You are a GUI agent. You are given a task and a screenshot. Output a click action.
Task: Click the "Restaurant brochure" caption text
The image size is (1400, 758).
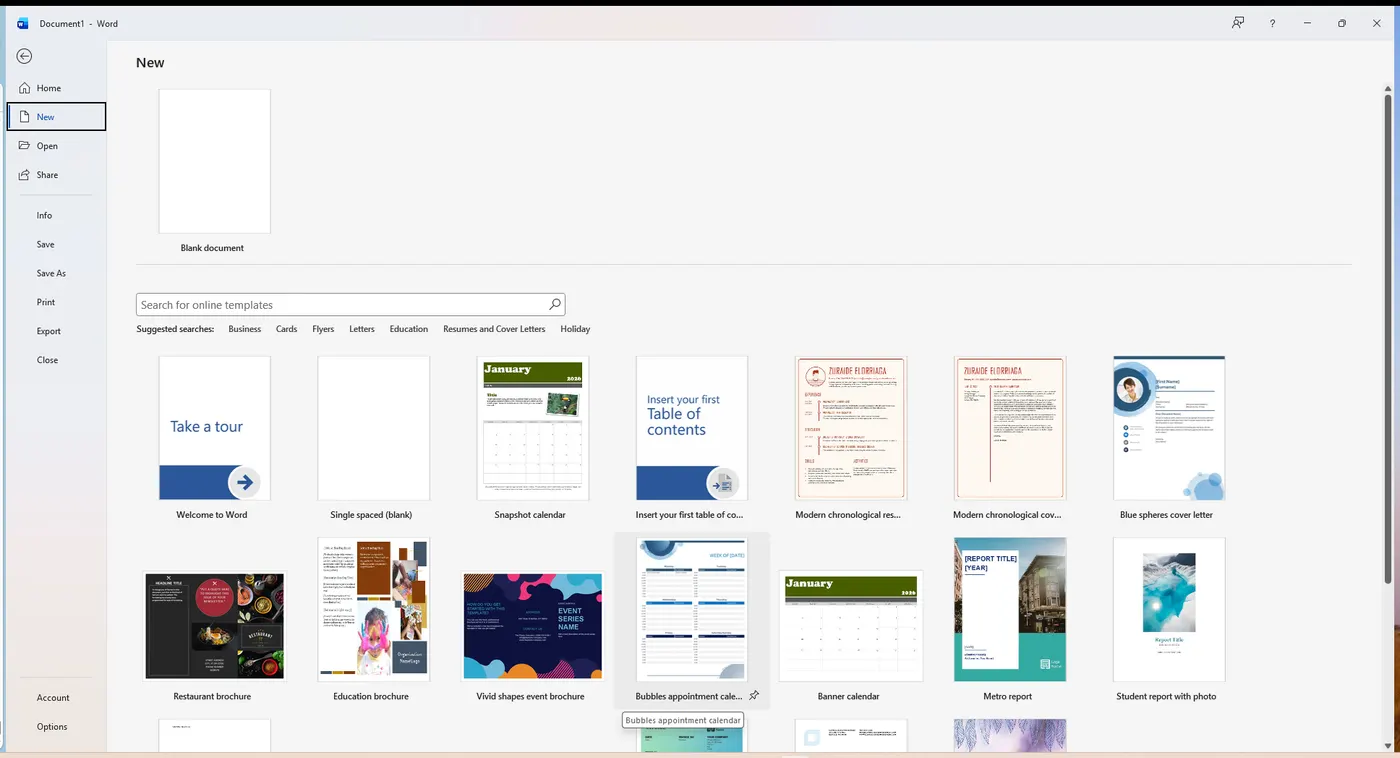(212, 696)
